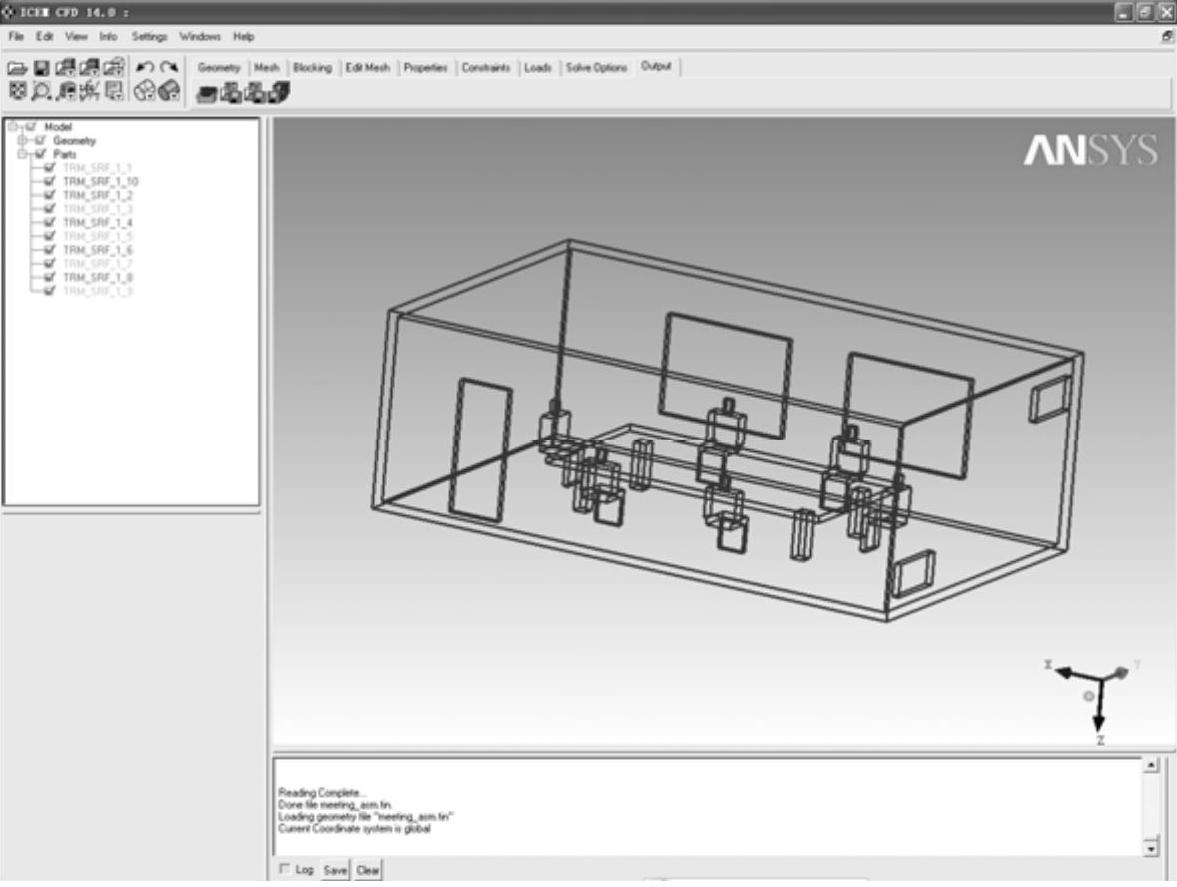1177x887 pixels.
Task: Click the Select Solver icon under Output tab
Action: (x=208, y=93)
